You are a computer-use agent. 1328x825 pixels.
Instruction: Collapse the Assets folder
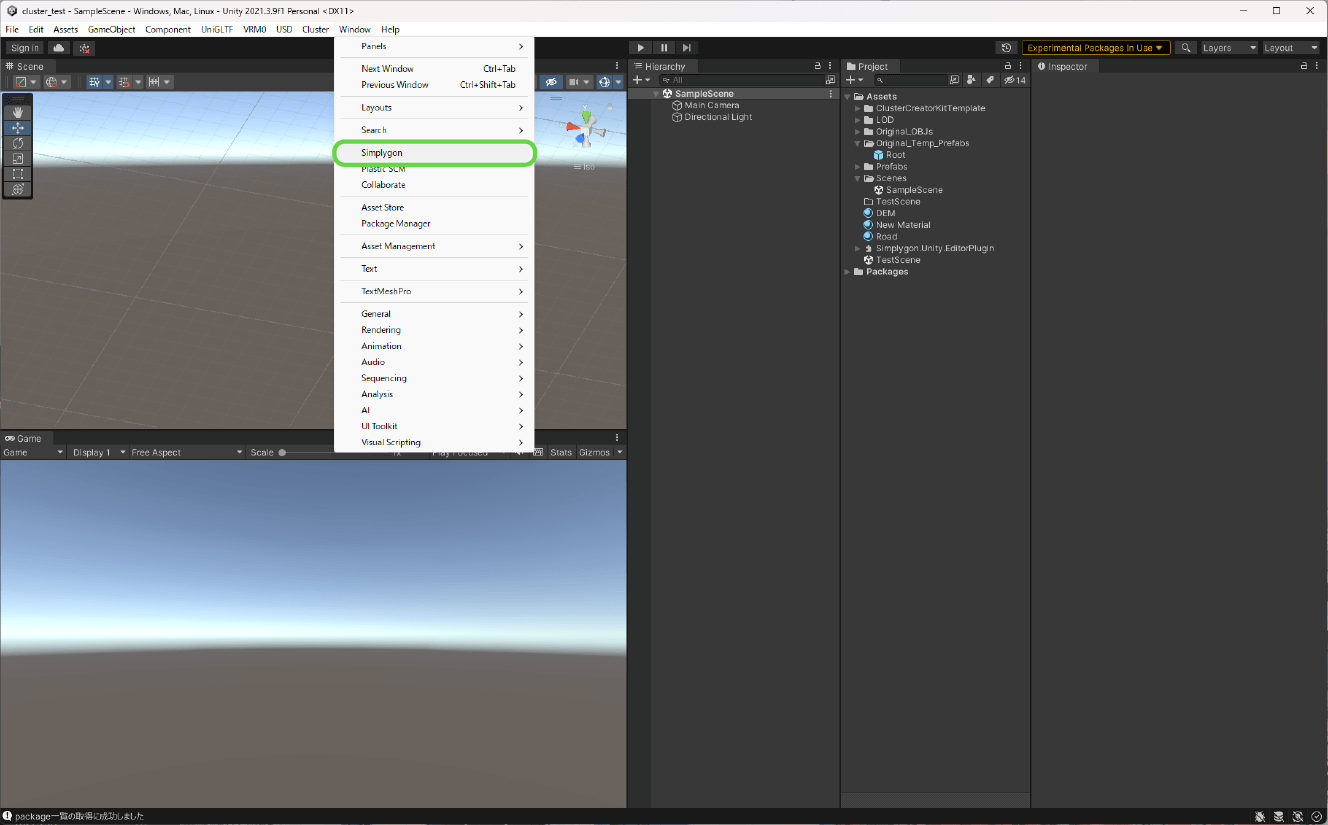pos(847,97)
